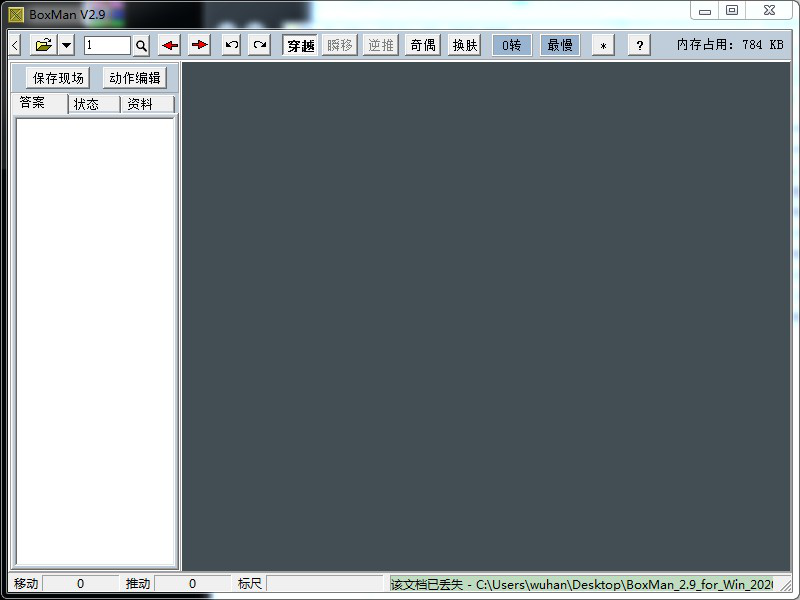Click the undo curved arrow icon

(x=231, y=45)
